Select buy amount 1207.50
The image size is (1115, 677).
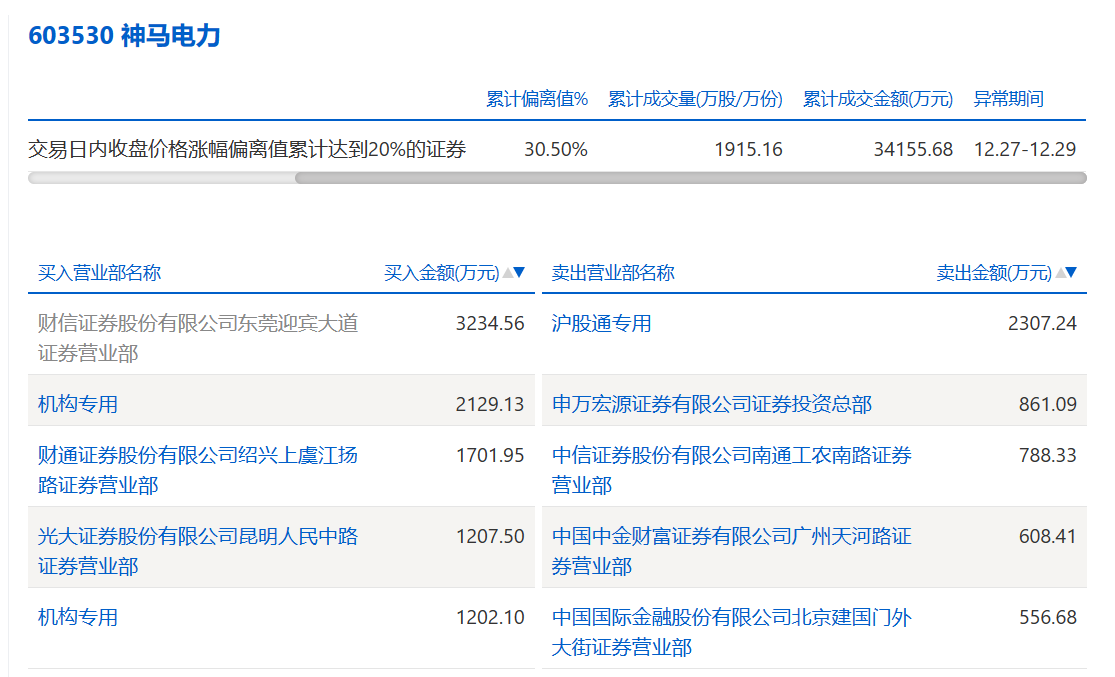coord(490,536)
